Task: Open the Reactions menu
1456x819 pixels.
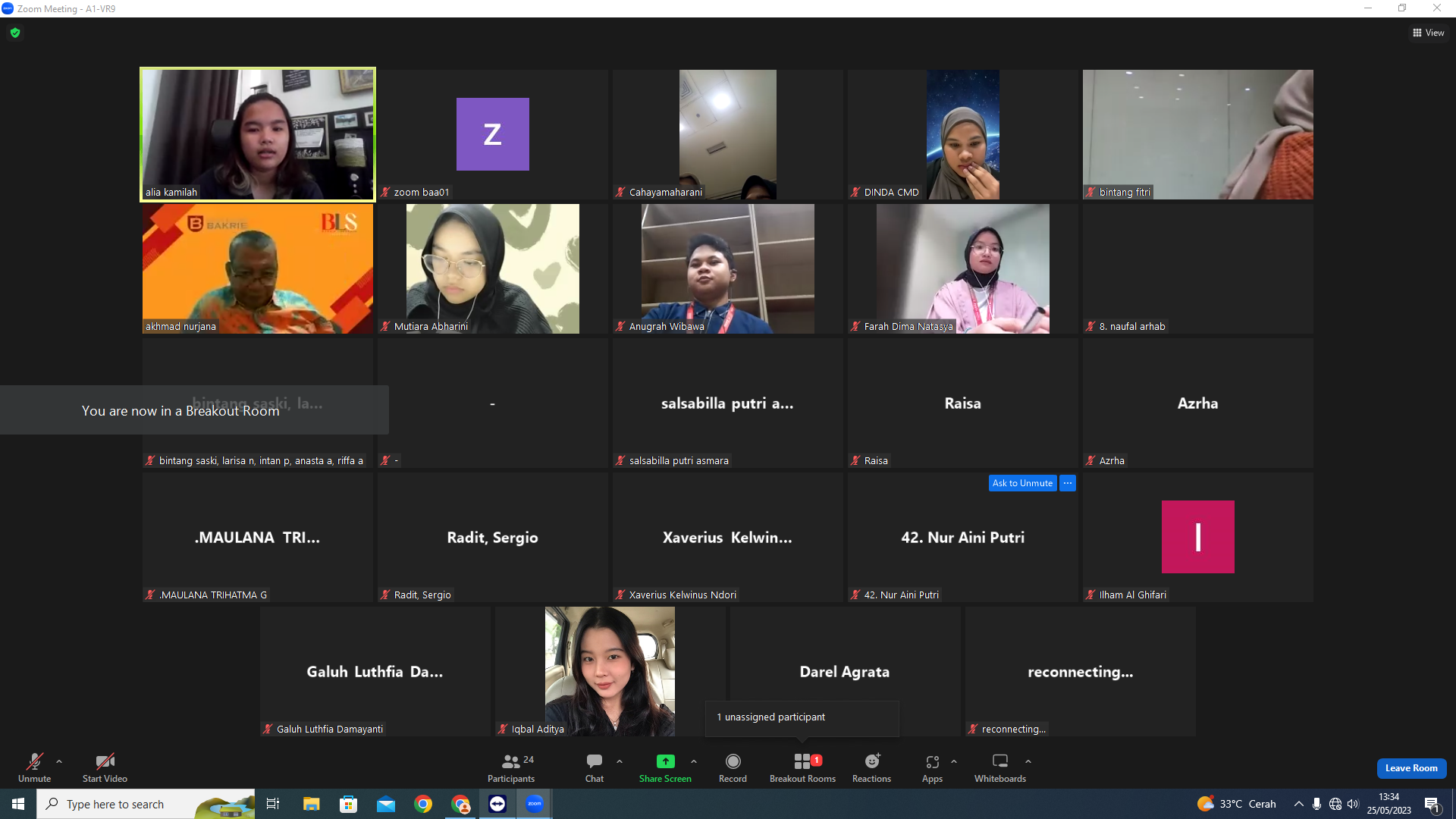Action: pos(871,767)
